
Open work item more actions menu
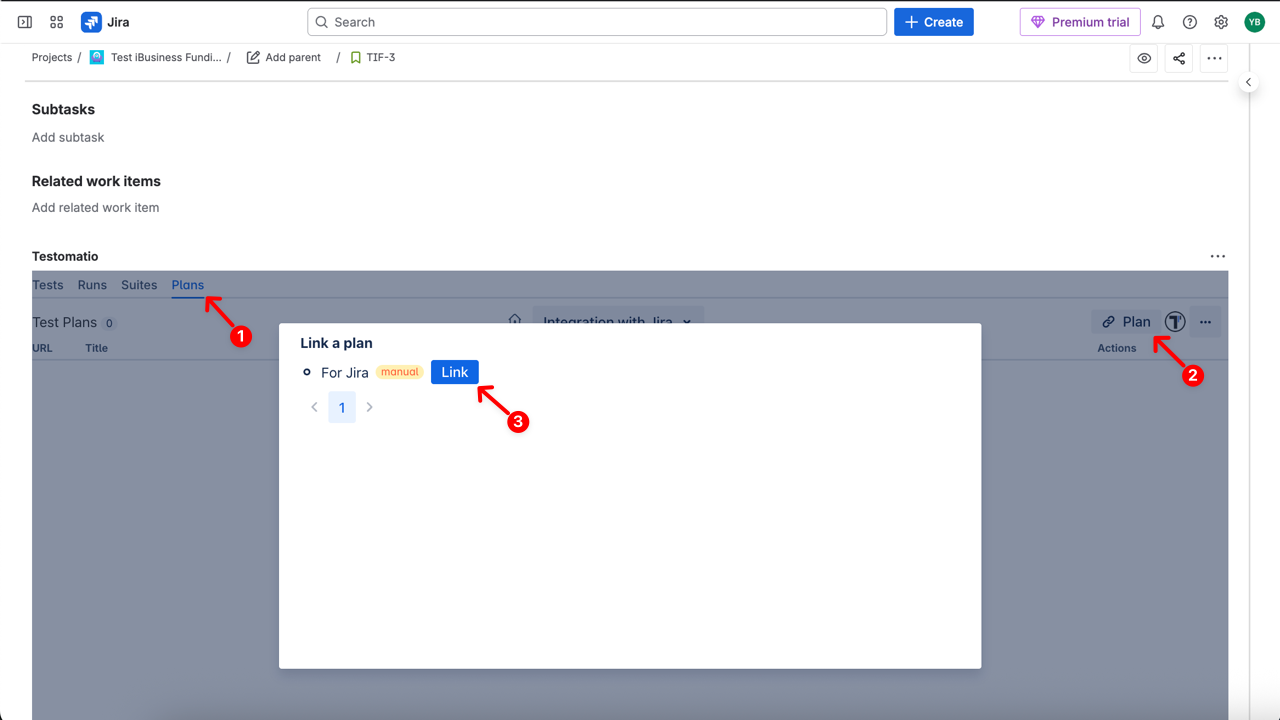1214,58
